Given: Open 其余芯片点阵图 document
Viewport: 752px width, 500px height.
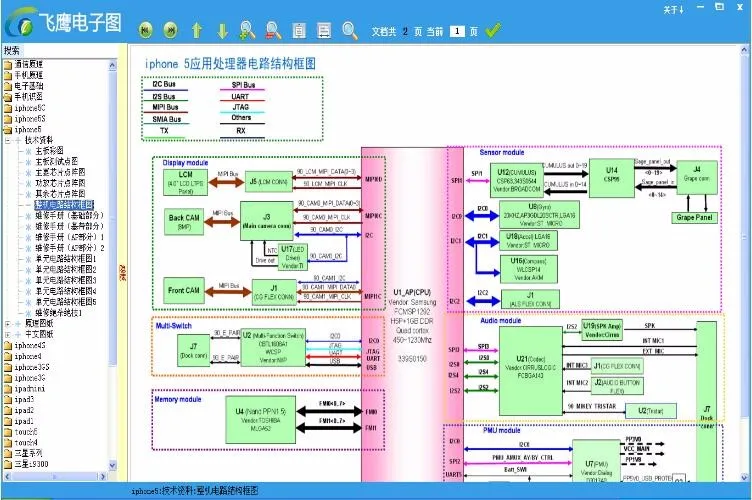Looking at the screenshot, I should click(60, 194).
